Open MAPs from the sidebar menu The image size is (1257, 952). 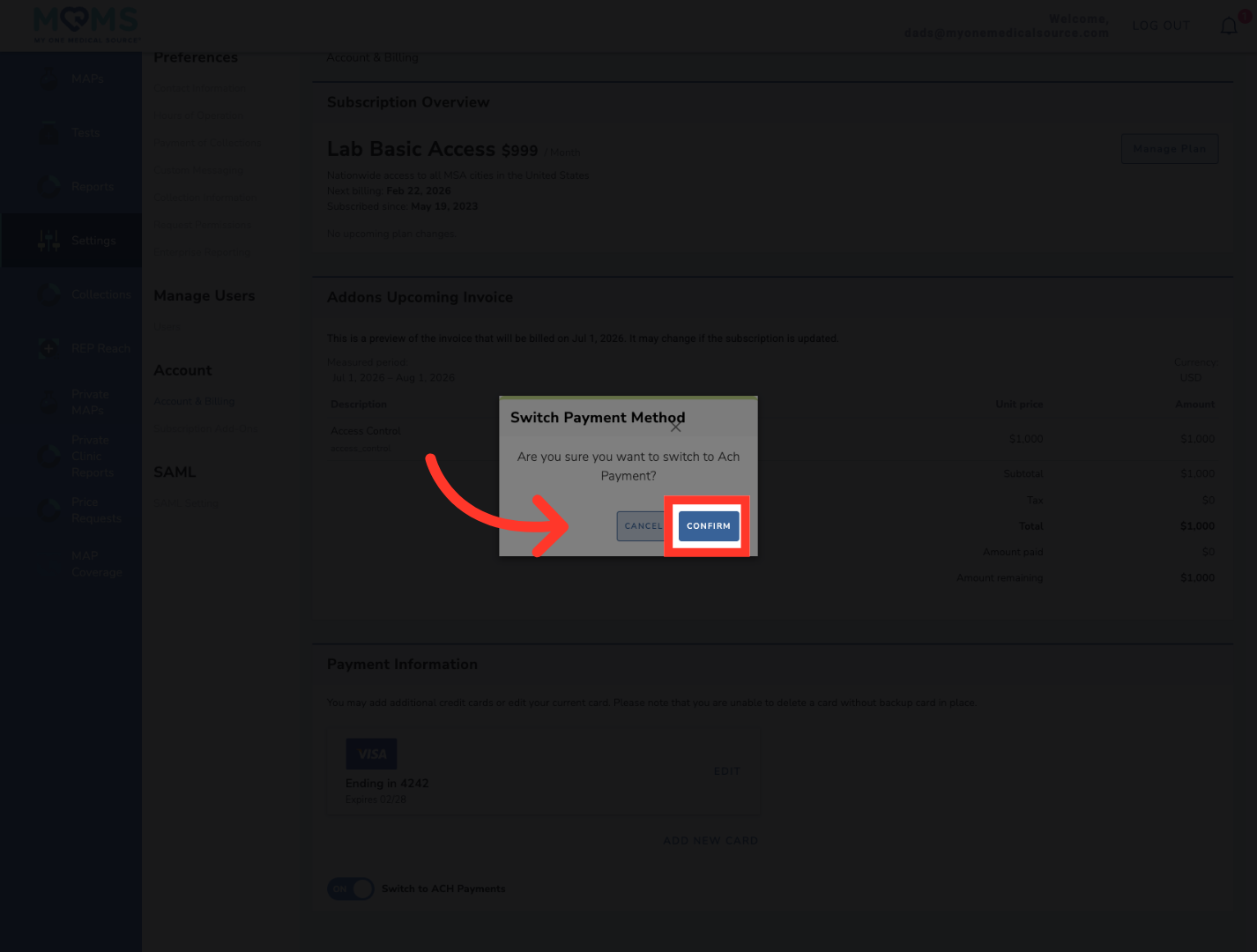coord(87,78)
